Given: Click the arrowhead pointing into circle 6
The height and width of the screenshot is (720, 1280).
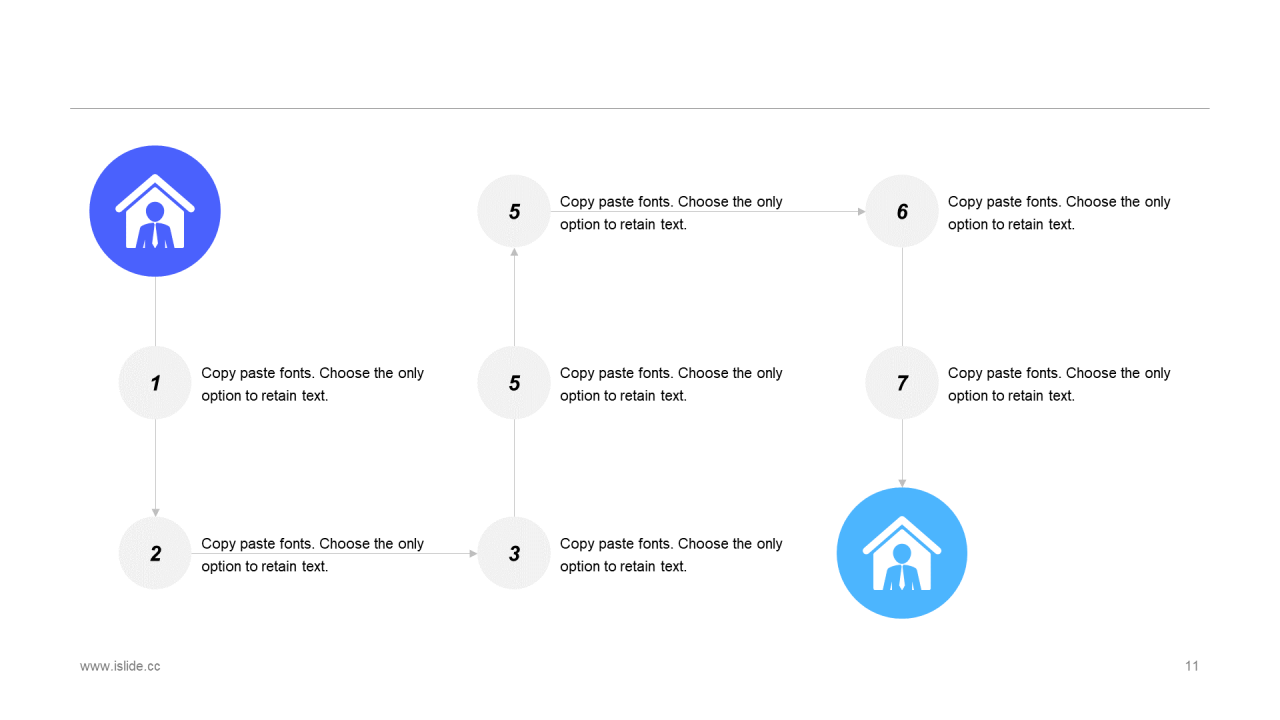Looking at the screenshot, I should click(x=862, y=212).
